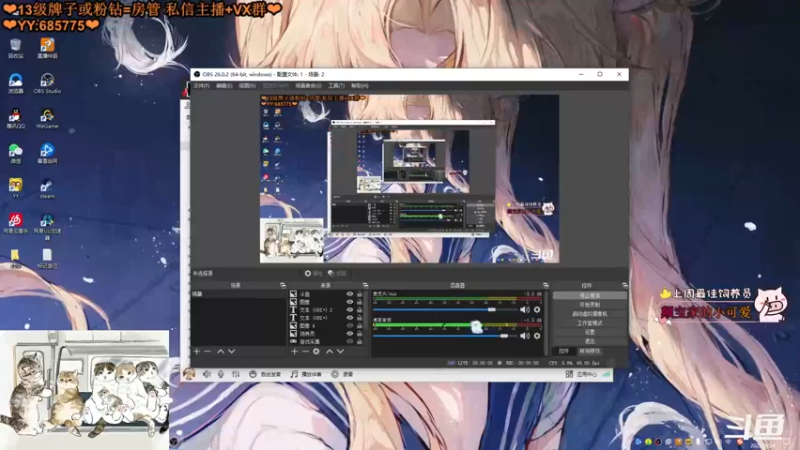Launch the YY desktop shortcut
800x450 pixels.
(15, 188)
